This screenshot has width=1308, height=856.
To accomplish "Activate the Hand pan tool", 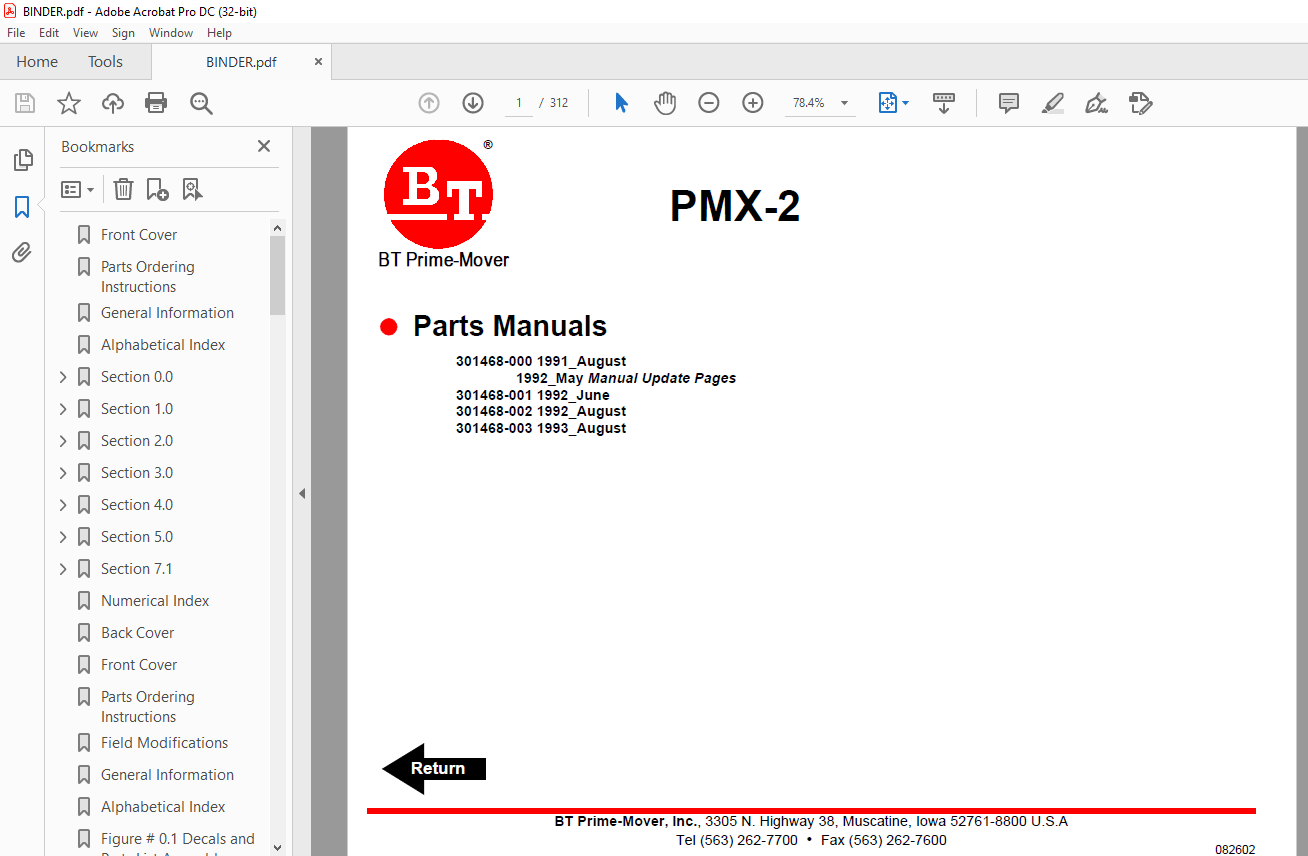I will pyautogui.click(x=665, y=103).
